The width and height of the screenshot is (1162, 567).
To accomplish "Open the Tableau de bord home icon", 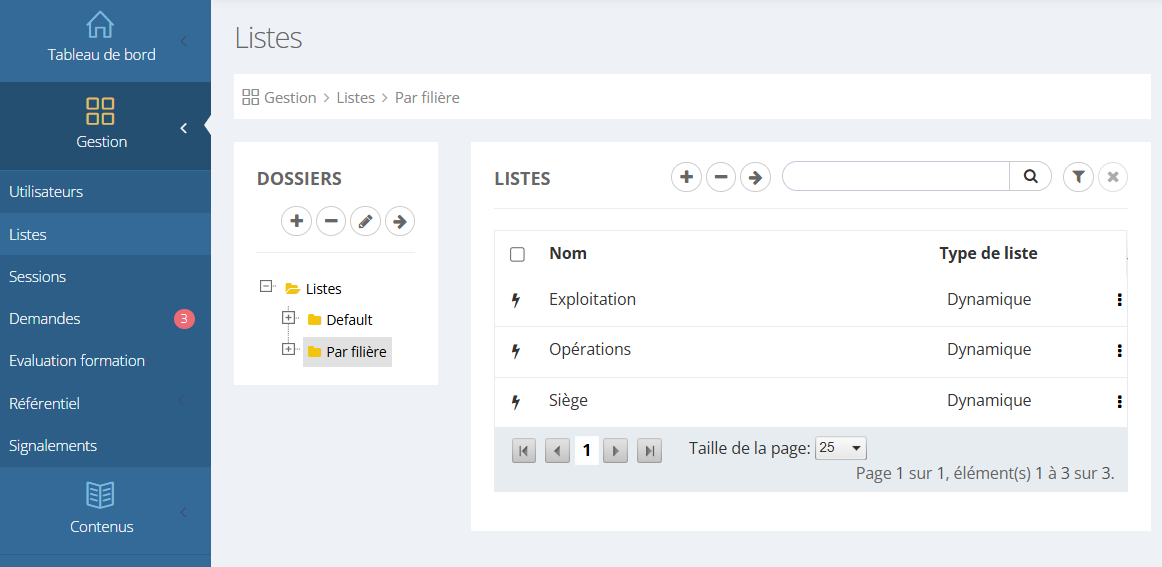I will 101,25.
